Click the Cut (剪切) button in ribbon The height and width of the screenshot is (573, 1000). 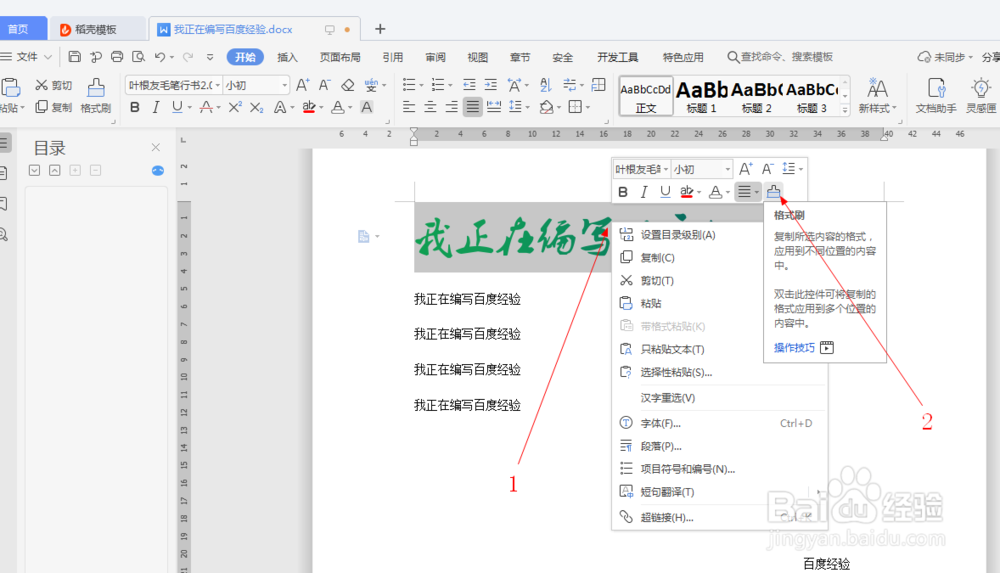point(54,86)
